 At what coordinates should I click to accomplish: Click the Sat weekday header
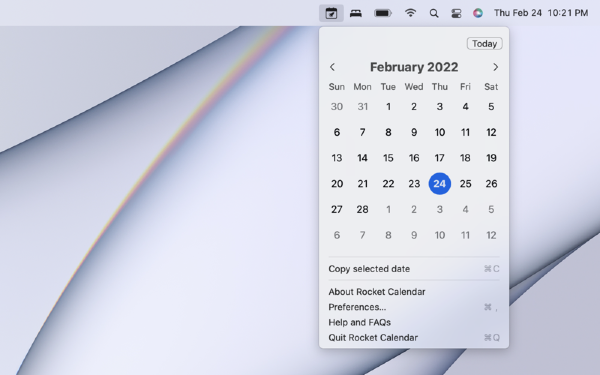491,87
